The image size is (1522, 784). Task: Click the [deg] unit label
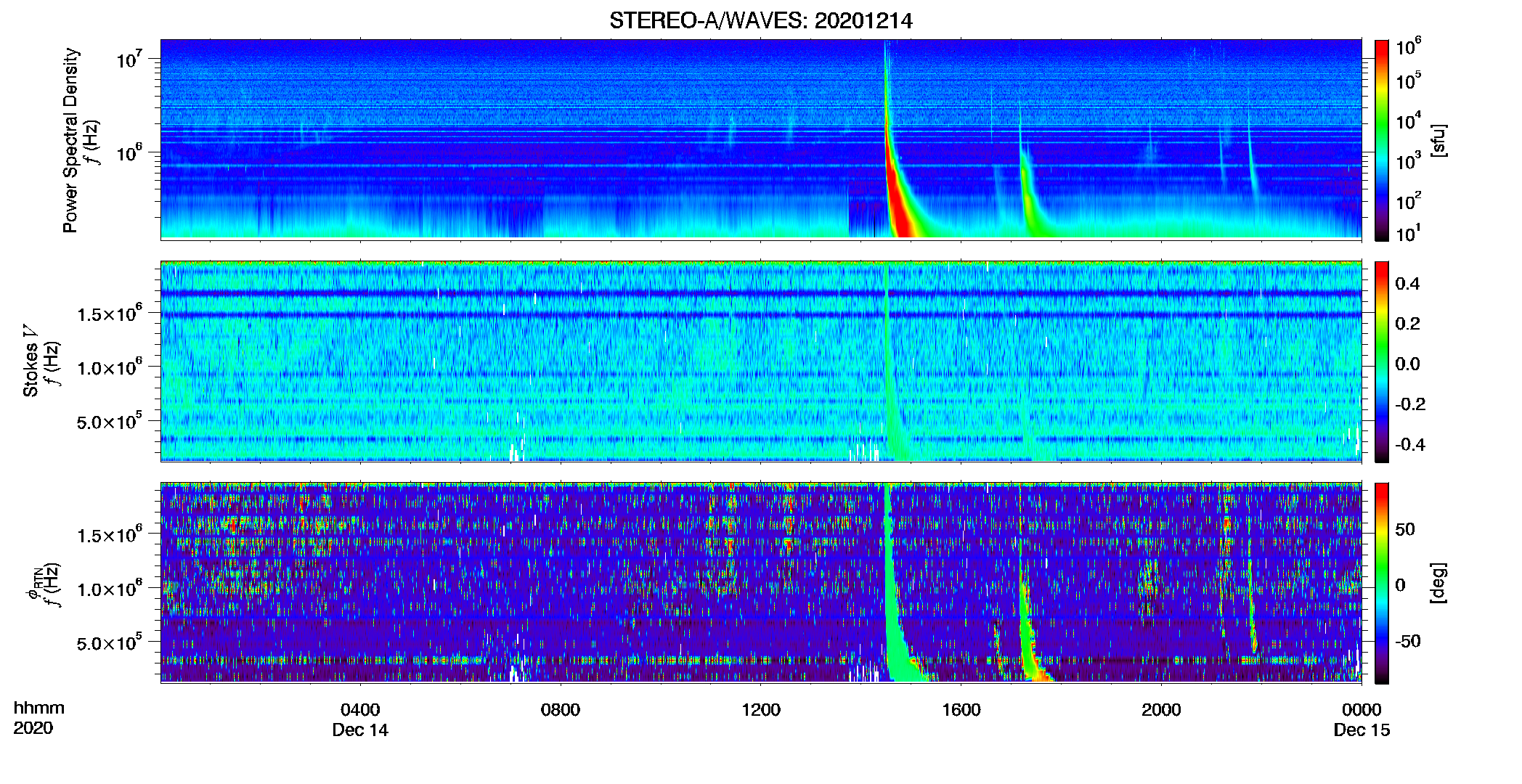click(1438, 583)
